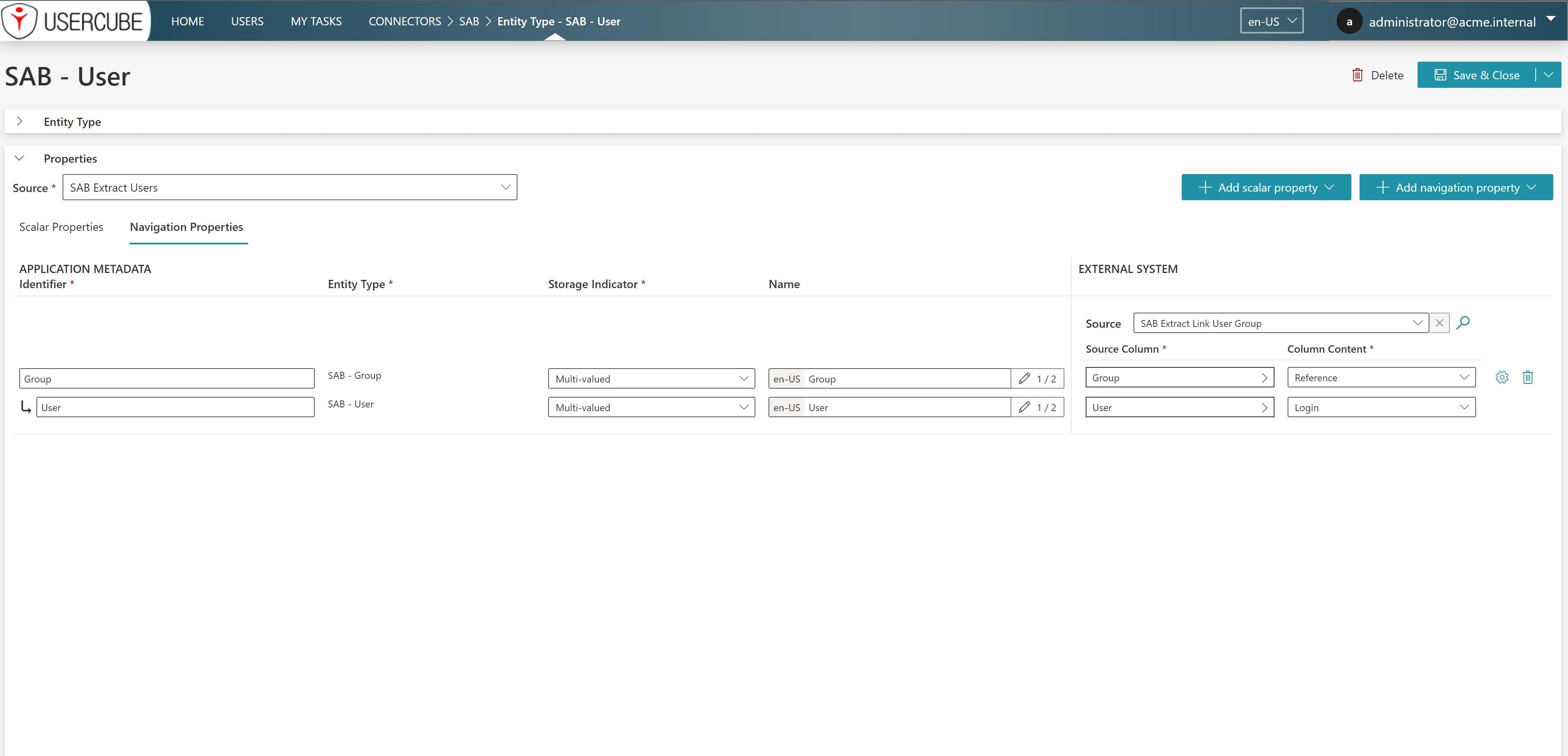Viewport: 1568px width, 756px height.
Task: Clear the SAB Extract Link User Group source
Action: click(x=1440, y=323)
